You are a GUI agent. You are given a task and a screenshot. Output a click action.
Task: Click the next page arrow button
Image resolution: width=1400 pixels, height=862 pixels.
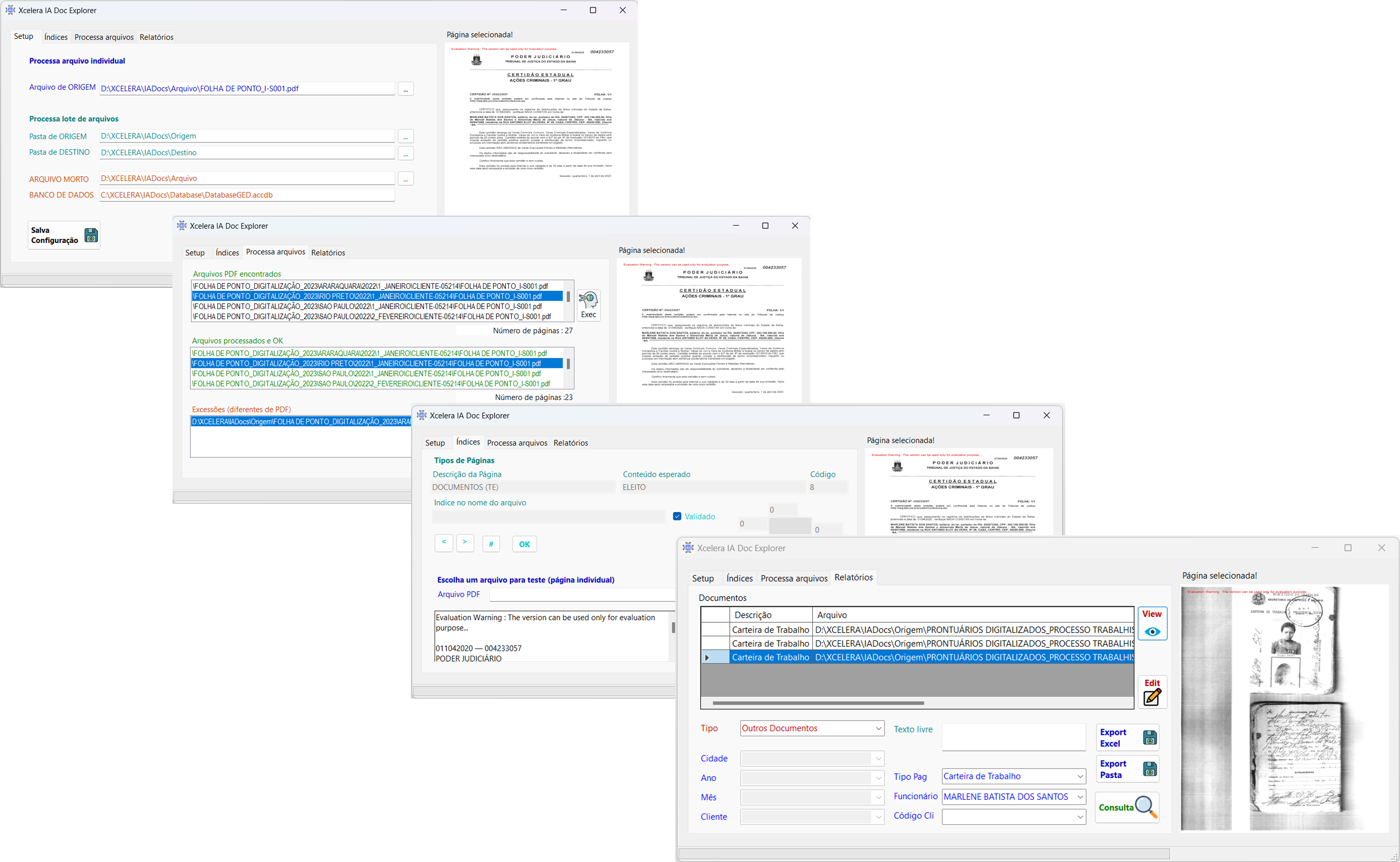point(466,543)
